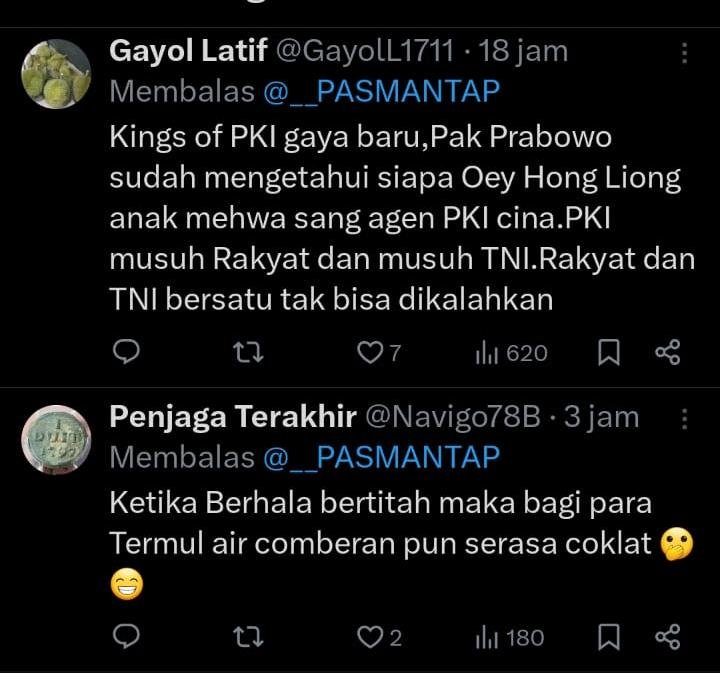
Task: Reply to Penjaga Terakhir's tweet
Action: pyautogui.click(x=126, y=637)
